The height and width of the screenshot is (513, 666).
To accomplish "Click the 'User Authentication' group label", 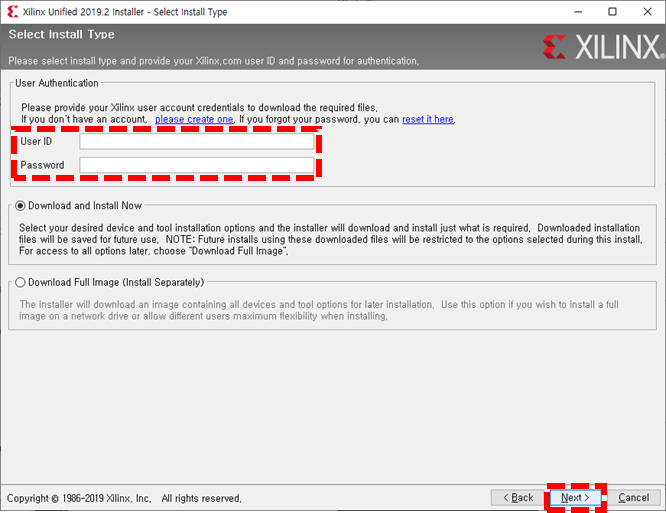I will pos(56,83).
